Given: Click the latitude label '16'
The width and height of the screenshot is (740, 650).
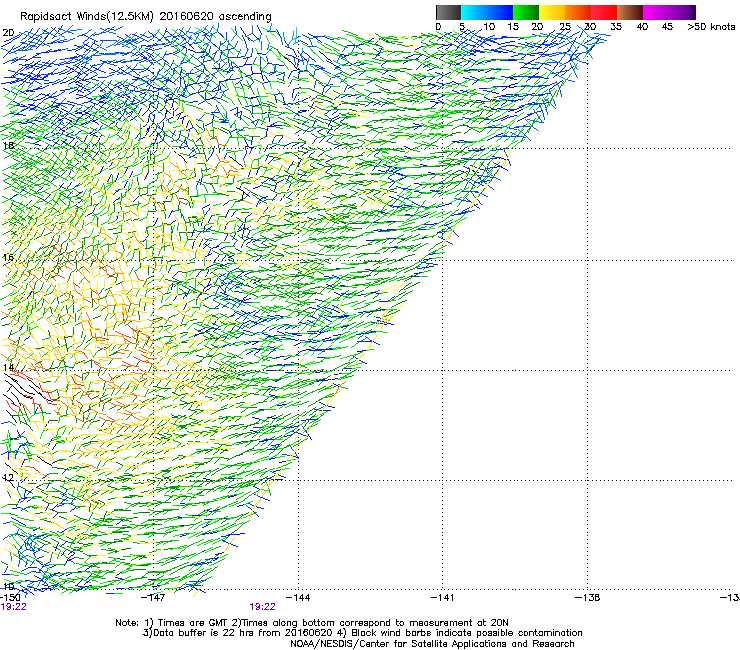Looking at the screenshot, I should click(8, 258).
